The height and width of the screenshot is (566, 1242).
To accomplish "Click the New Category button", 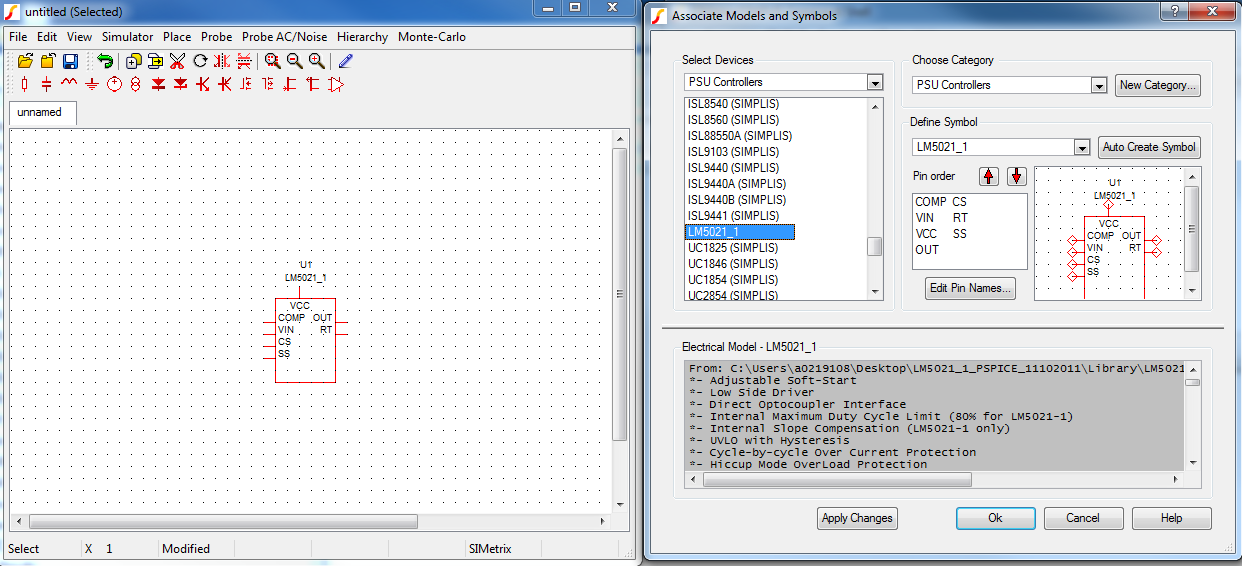I will coord(1157,85).
